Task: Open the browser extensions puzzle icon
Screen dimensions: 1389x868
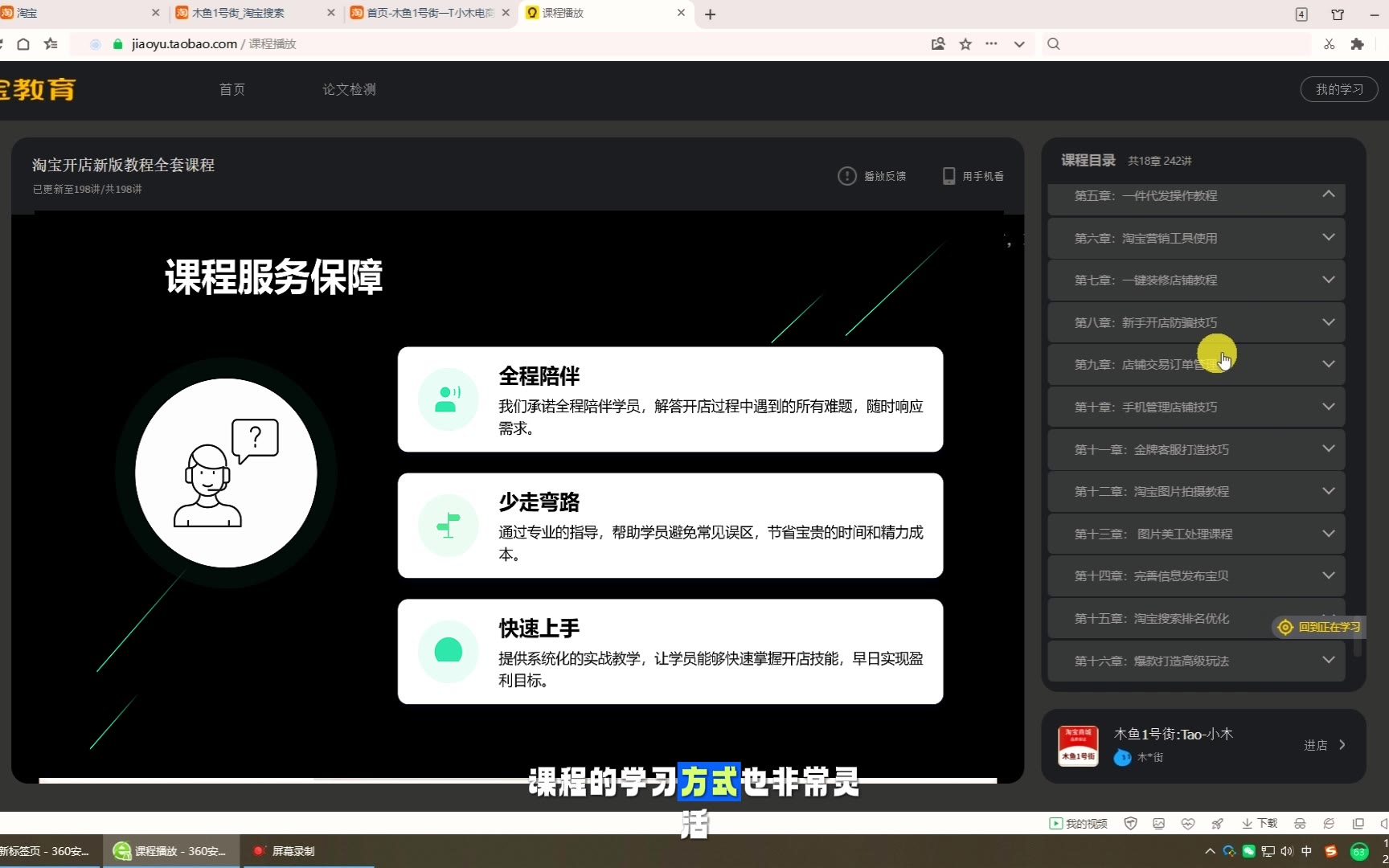Action: 1358,44
